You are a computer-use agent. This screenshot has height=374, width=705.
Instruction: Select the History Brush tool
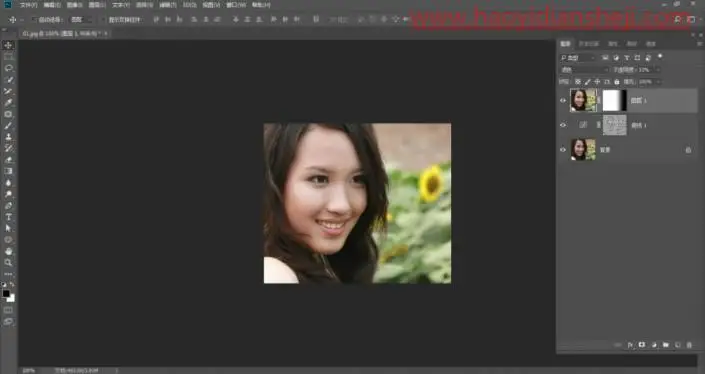point(8,148)
